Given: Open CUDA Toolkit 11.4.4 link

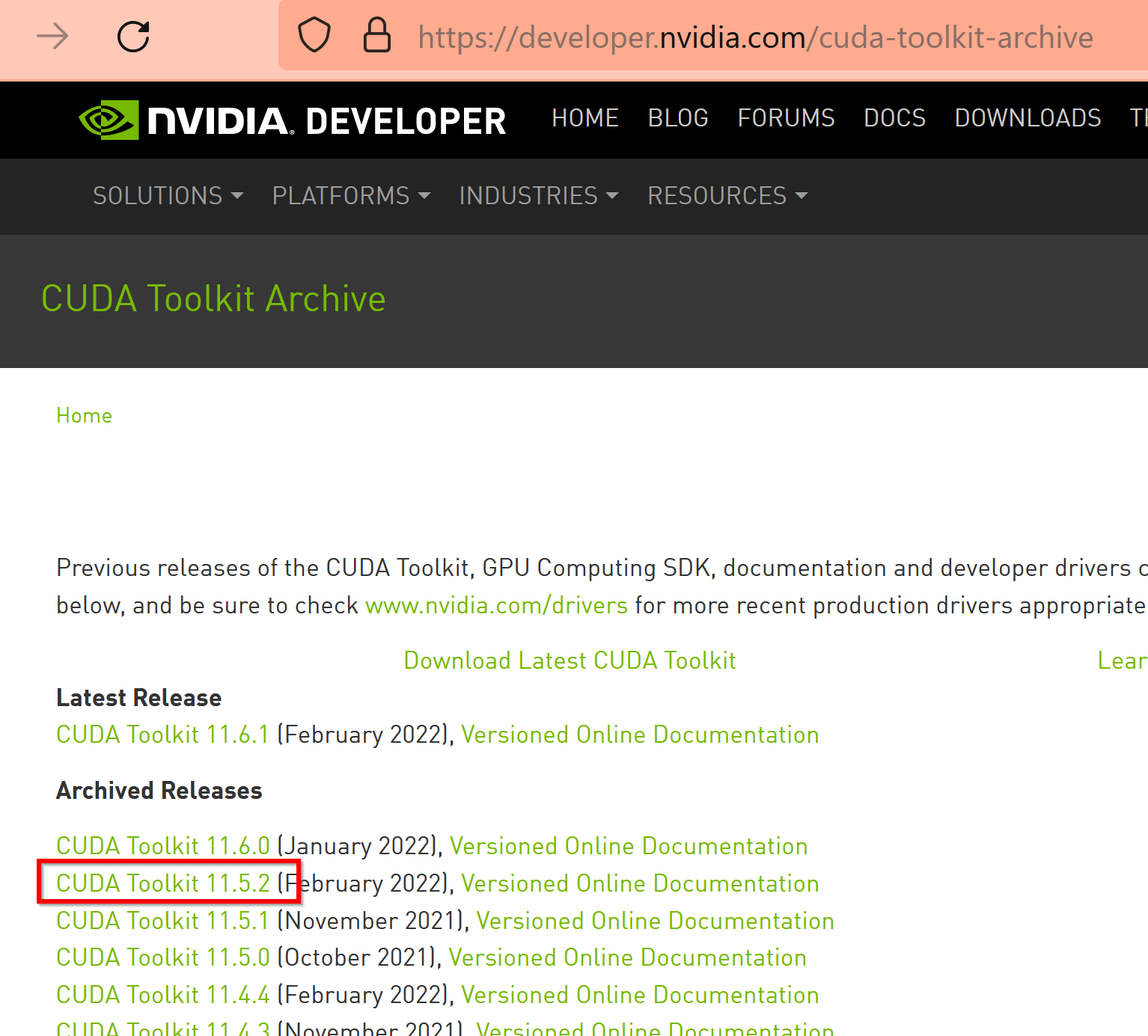Looking at the screenshot, I should pyautogui.click(x=163, y=995).
